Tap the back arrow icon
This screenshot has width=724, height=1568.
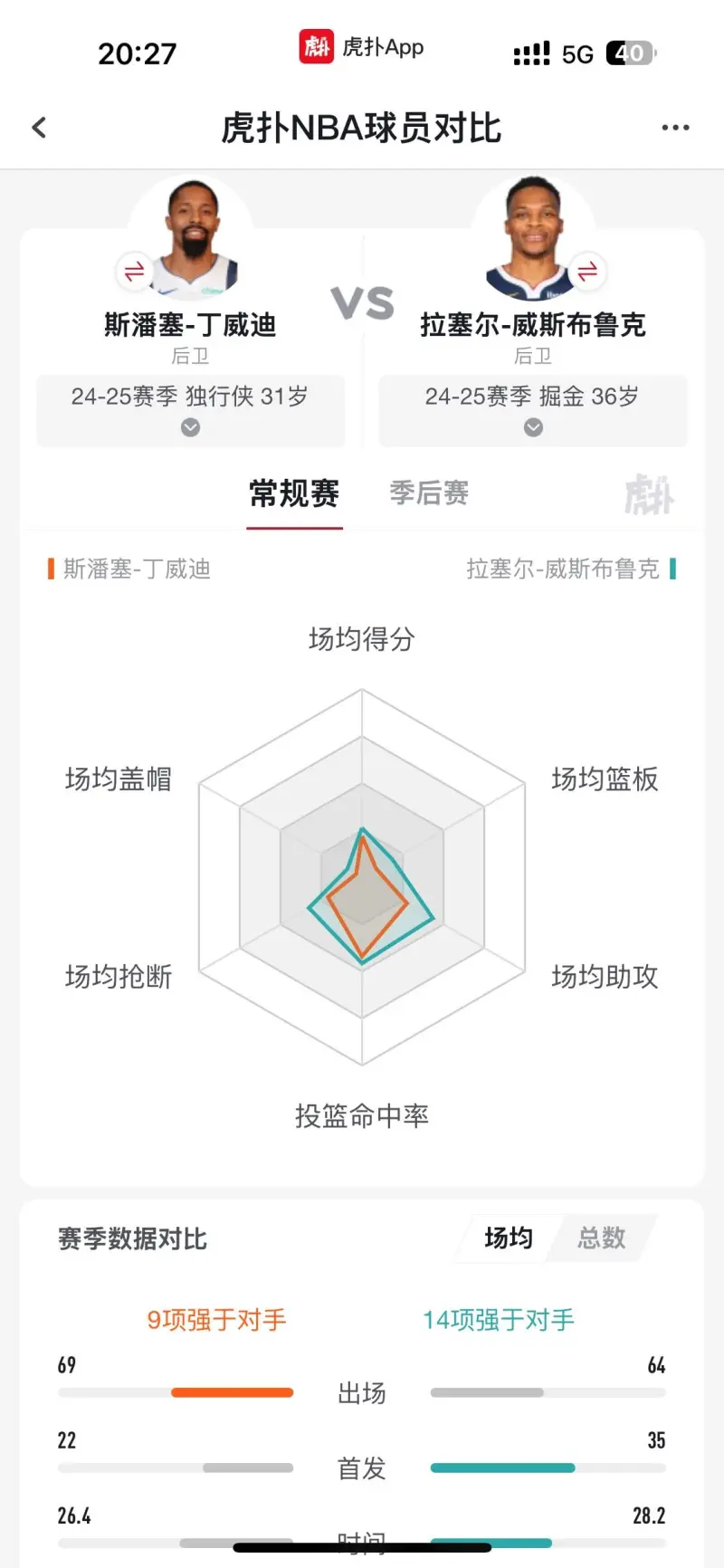[39, 128]
